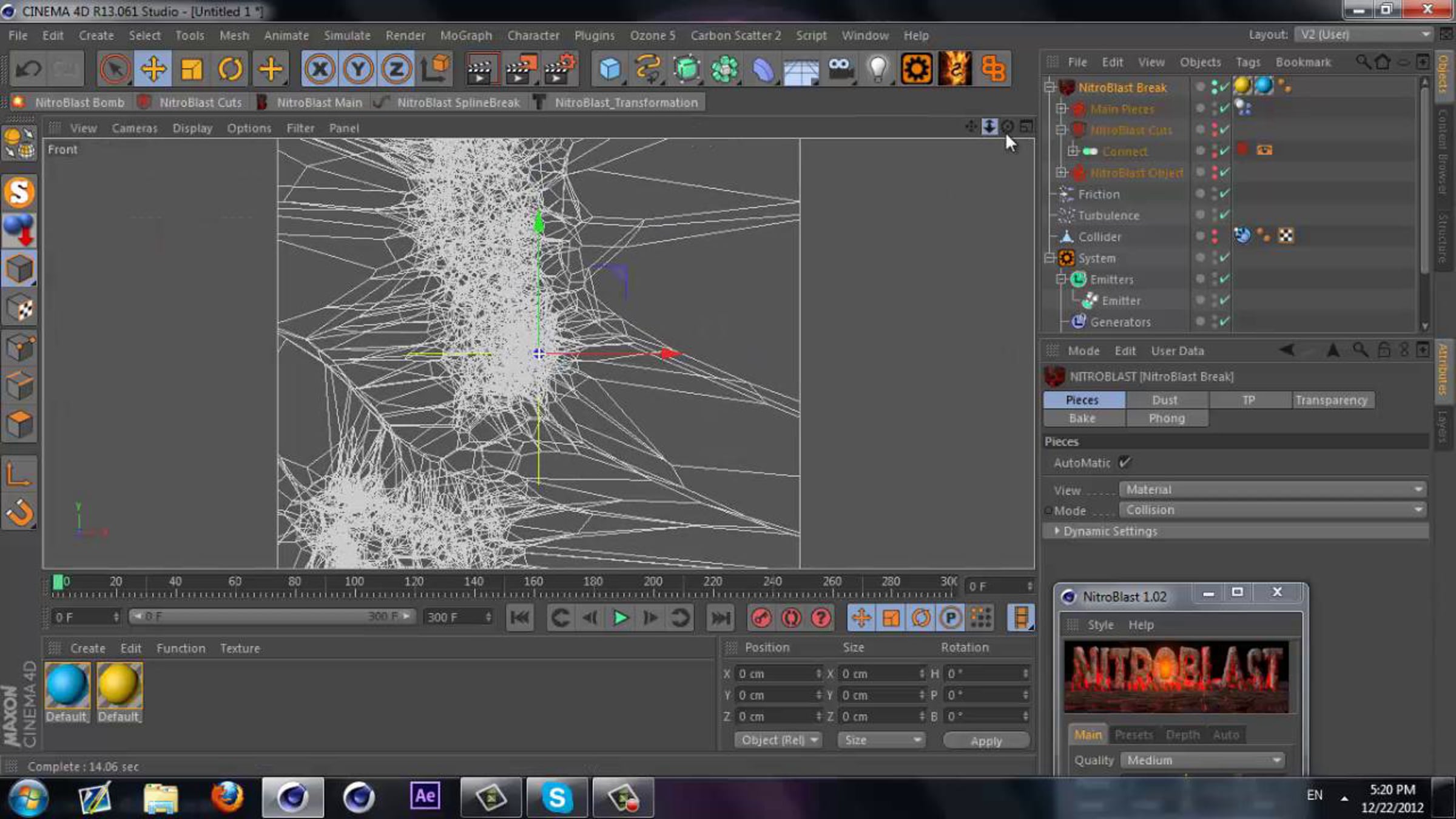Expand Dynamic Settings section
Image resolution: width=1456 pixels, height=819 pixels.
coord(1057,531)
